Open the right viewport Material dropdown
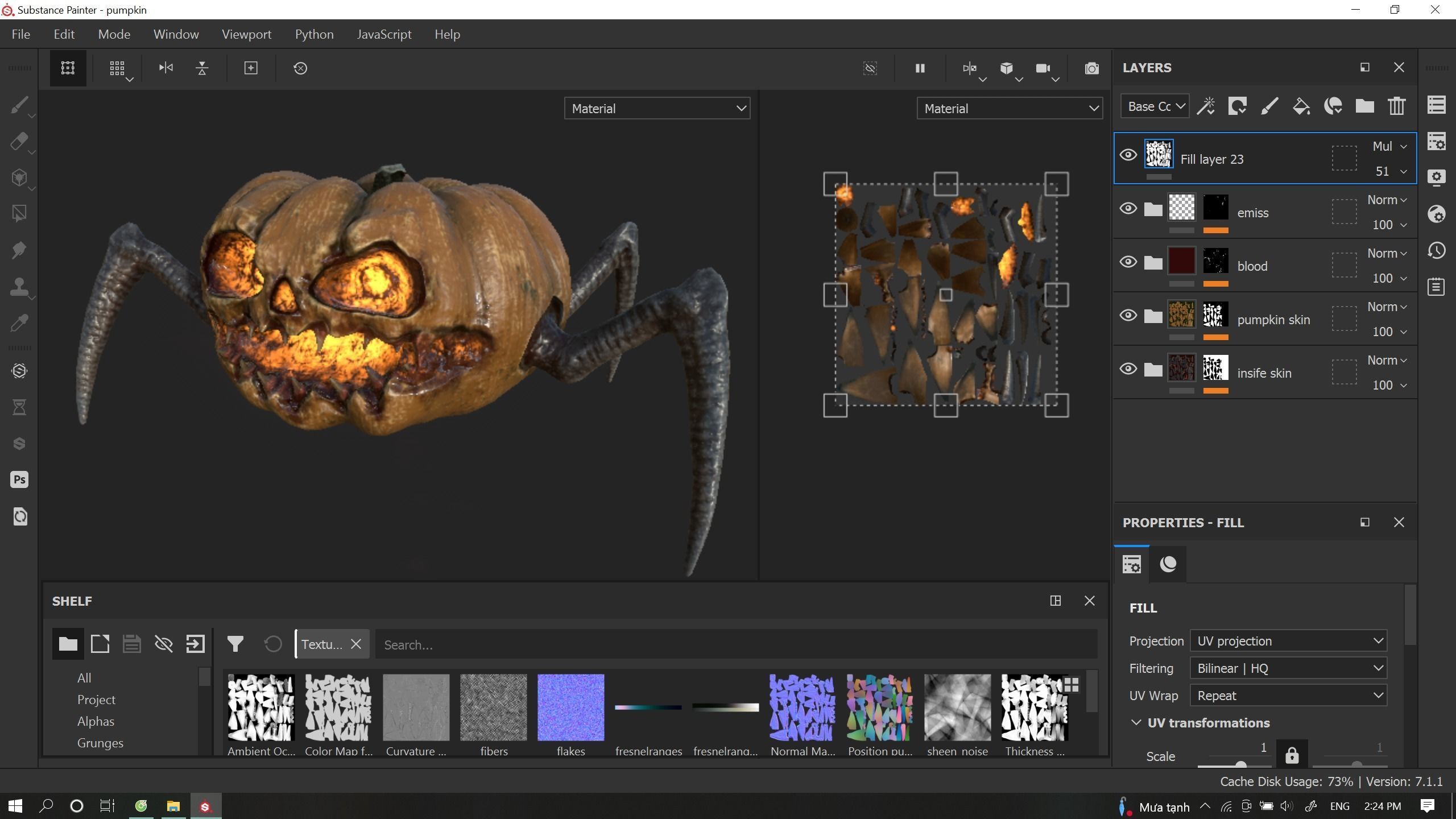Image resolution: width=1456 pixels, height=819 pixels. (x=1010, y=108)
